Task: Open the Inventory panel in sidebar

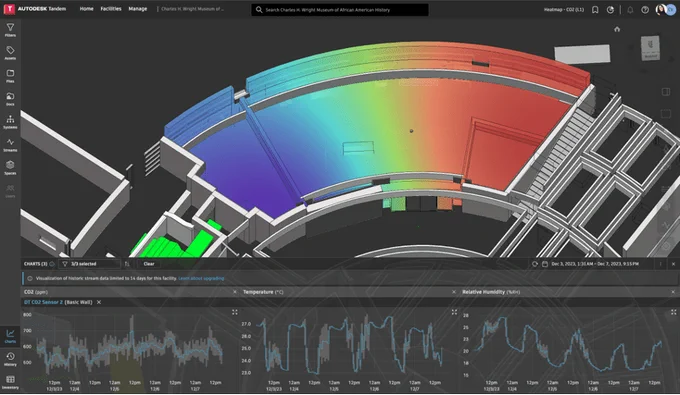Action: (10, 382)
